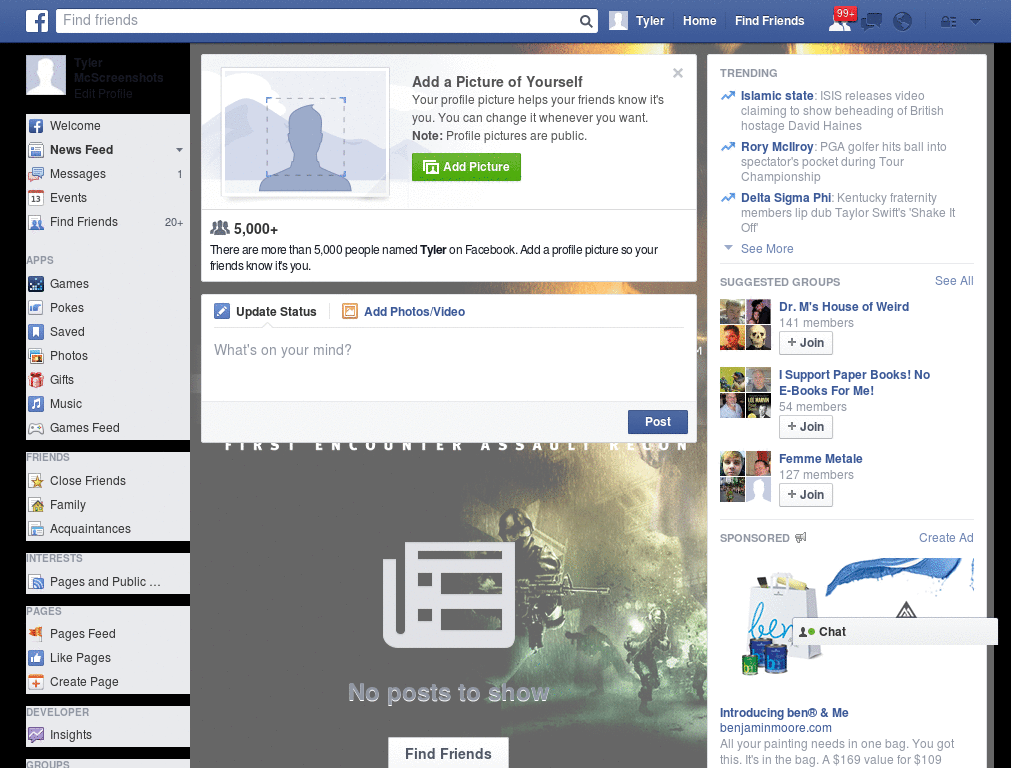Click sidebar profile picture thumbnail
The image size is (1024, 768).
(x=46, y=75)
